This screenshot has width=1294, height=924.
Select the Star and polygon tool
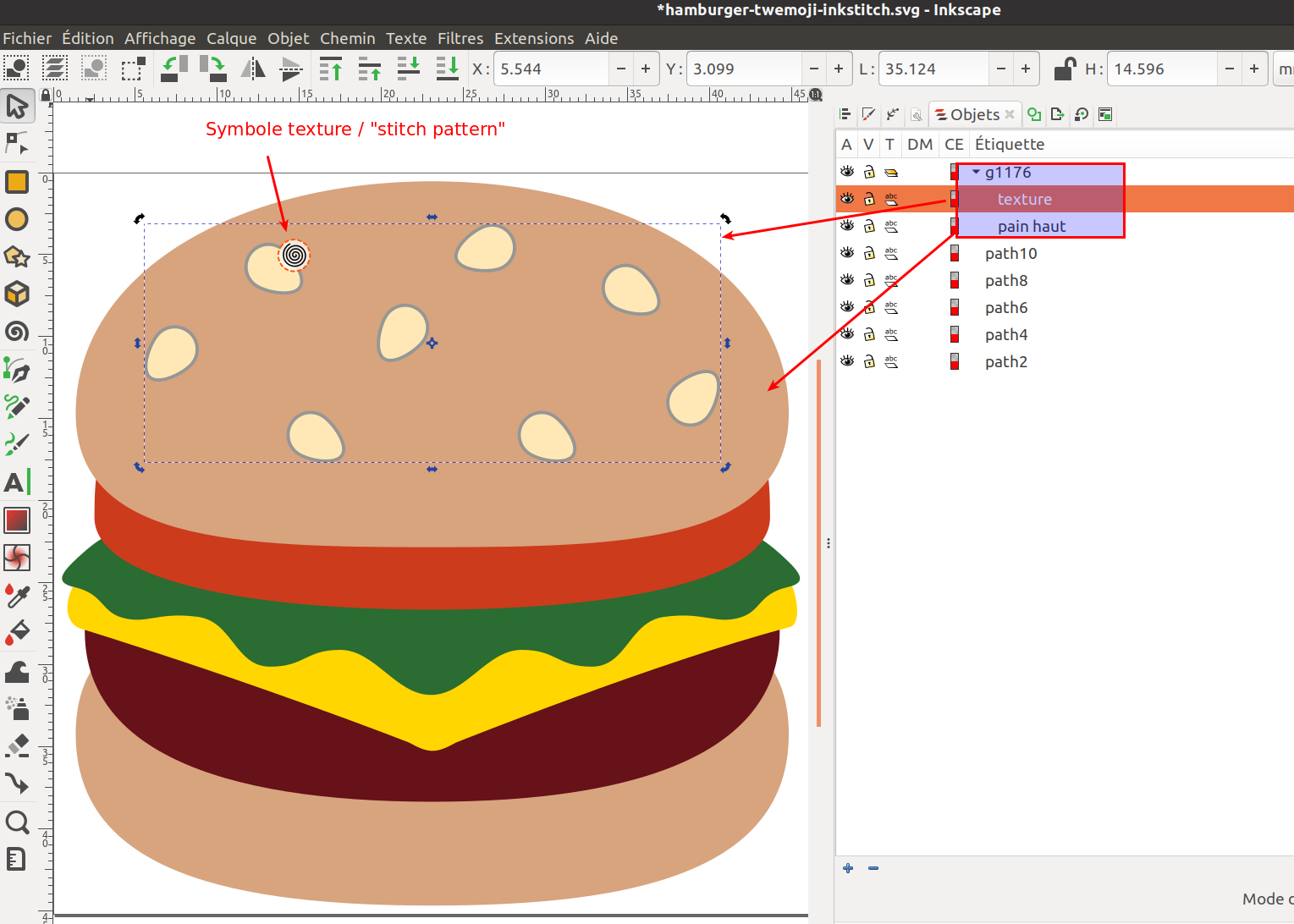[x=17, y=256]
